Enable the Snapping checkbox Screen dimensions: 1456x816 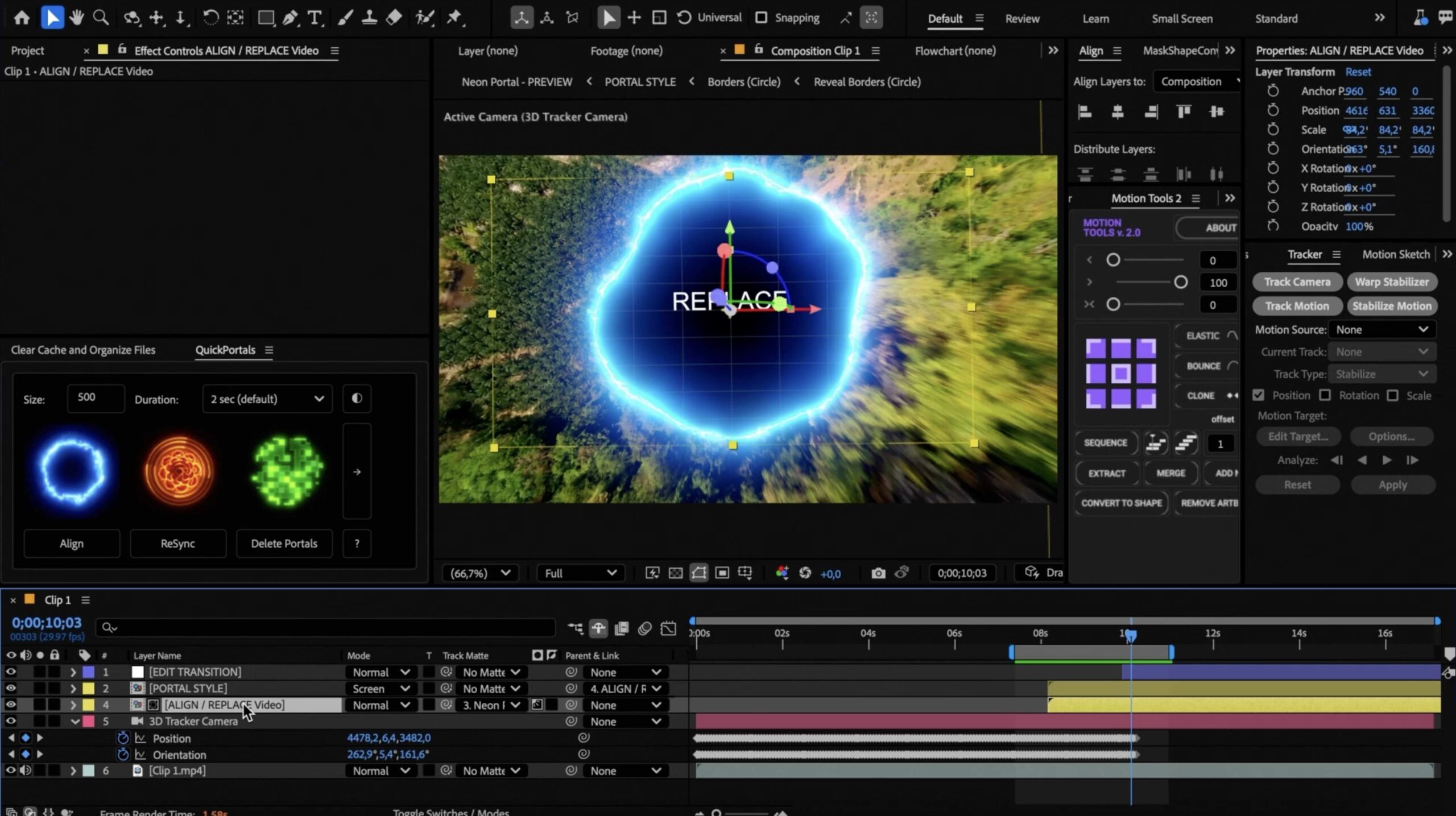pos(761,18)
